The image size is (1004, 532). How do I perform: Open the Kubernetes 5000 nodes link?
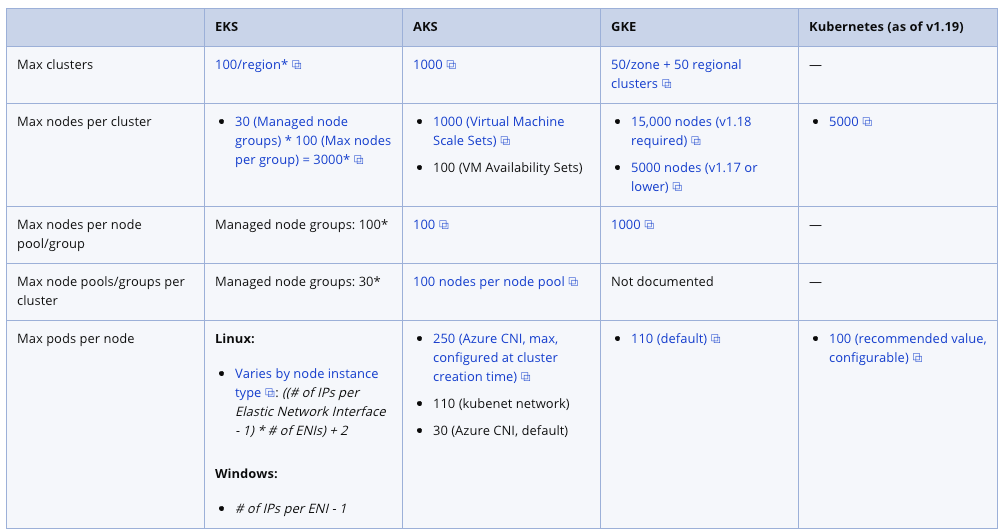coord(843,122)
